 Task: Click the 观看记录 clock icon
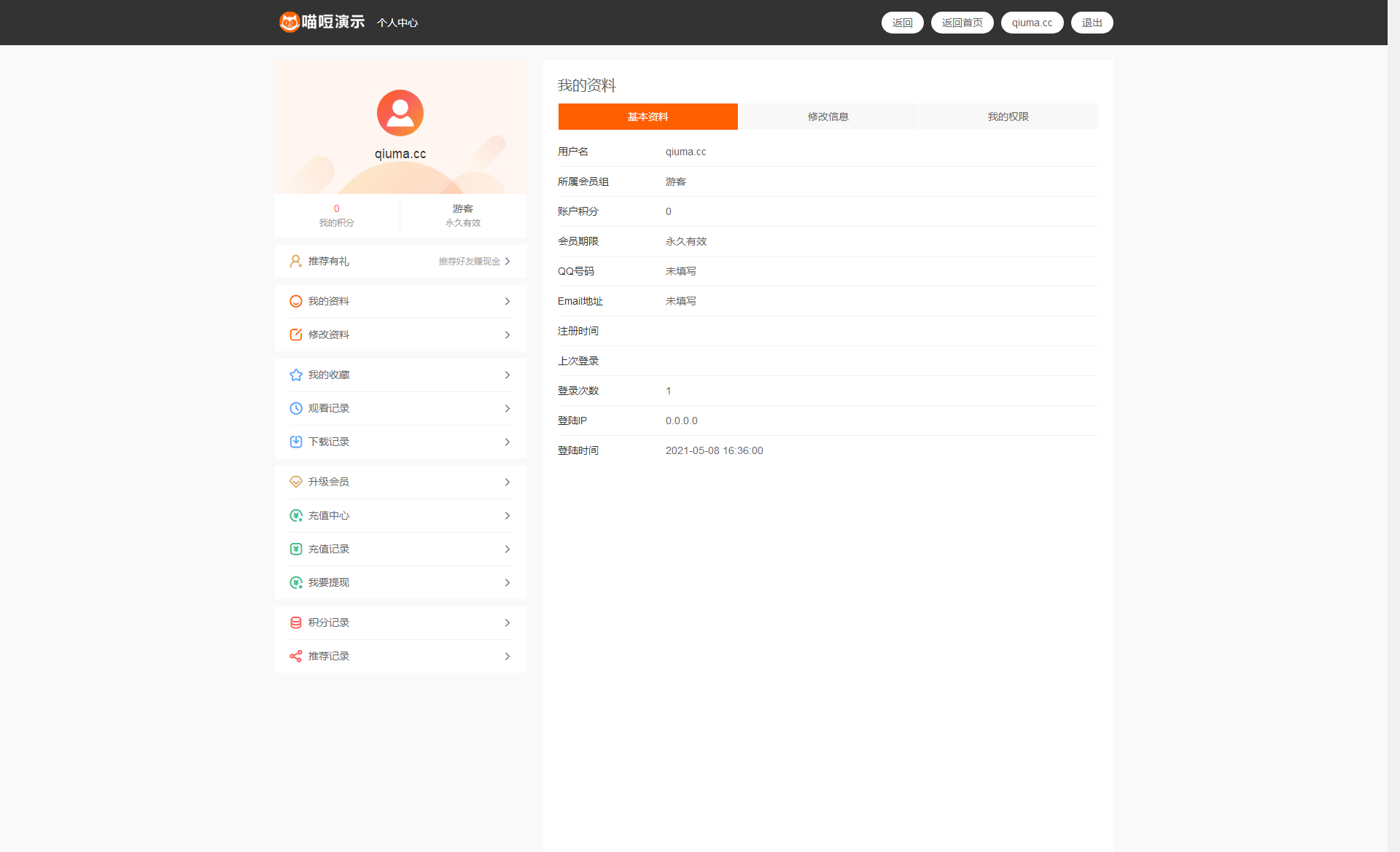[x=295, y=408]
